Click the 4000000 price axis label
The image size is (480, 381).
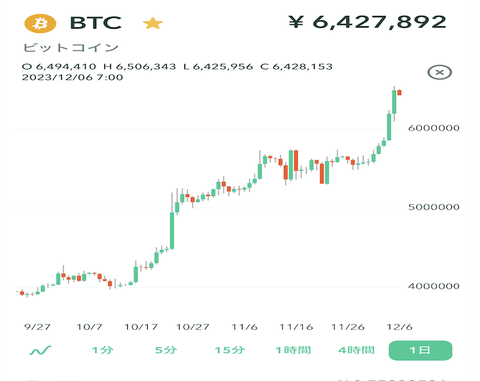pos(434,286)
